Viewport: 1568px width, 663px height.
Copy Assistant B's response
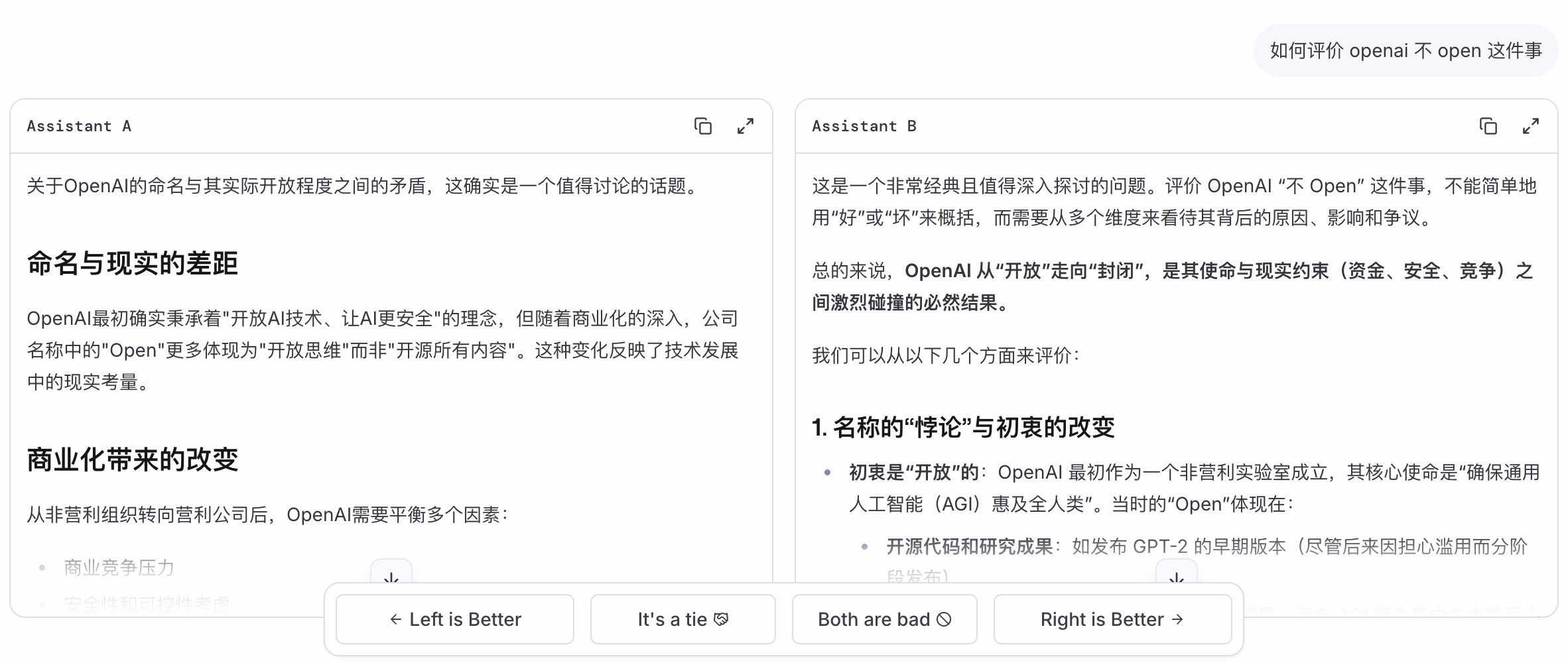(1488, 126)
